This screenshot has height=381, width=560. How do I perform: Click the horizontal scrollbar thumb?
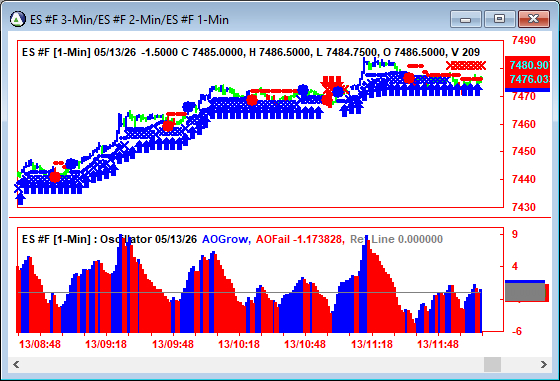(492, 364)
